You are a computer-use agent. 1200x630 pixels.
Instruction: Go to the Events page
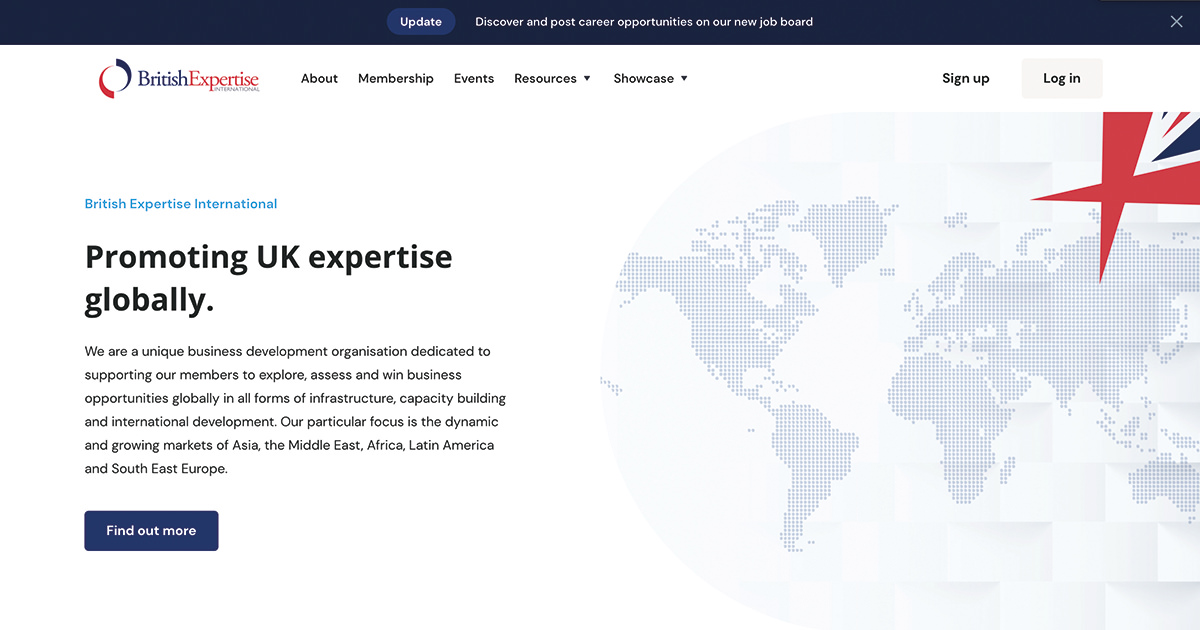click(473, 78)
